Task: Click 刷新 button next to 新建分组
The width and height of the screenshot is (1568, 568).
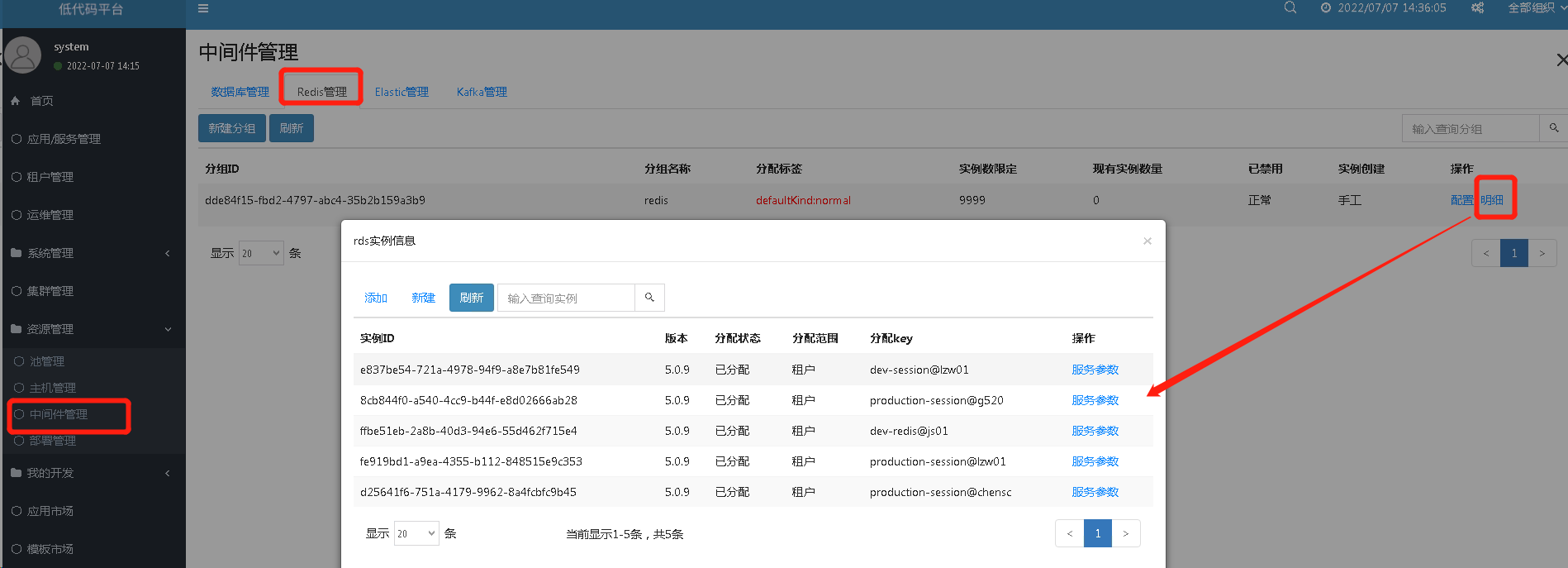Action: click(292, 128)
